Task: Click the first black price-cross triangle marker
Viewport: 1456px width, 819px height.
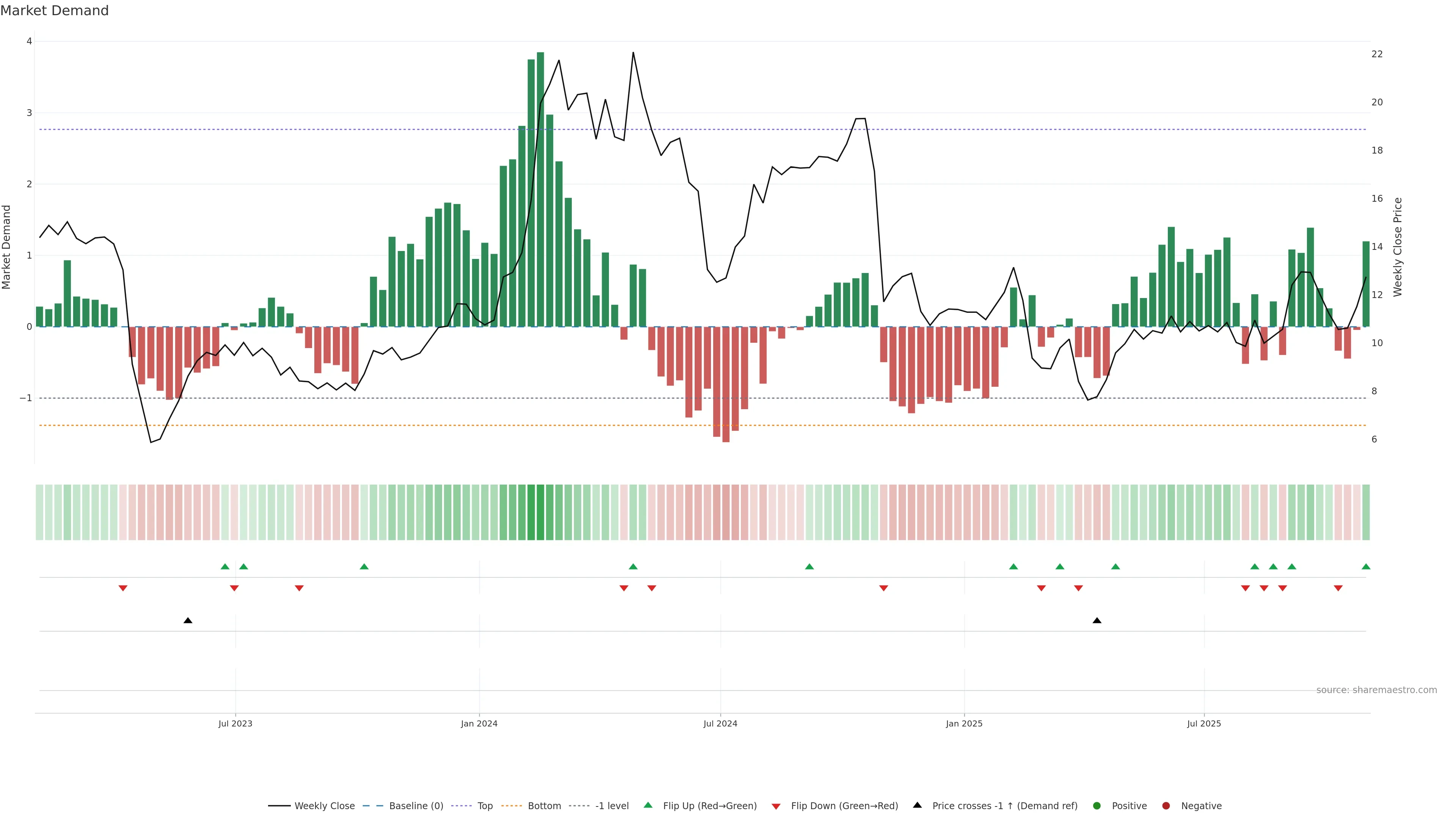Action: click(188, 621)
